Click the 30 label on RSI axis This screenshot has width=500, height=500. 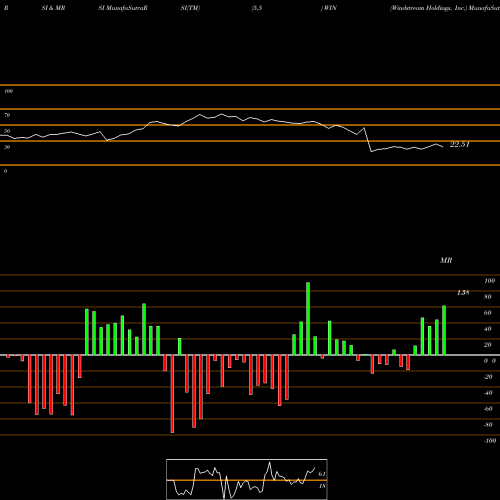(7, 147)
